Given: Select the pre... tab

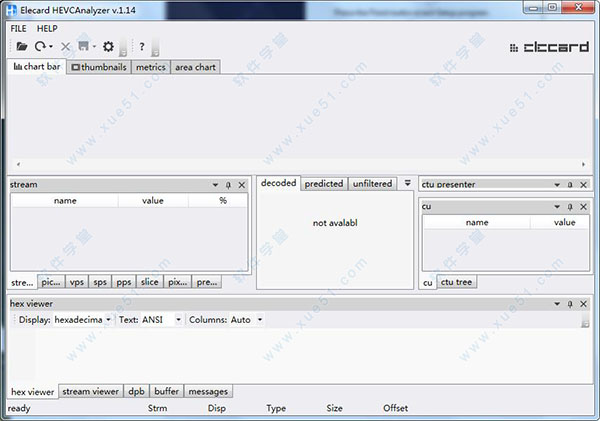Looking at the screenshot, I should (207, 282).
